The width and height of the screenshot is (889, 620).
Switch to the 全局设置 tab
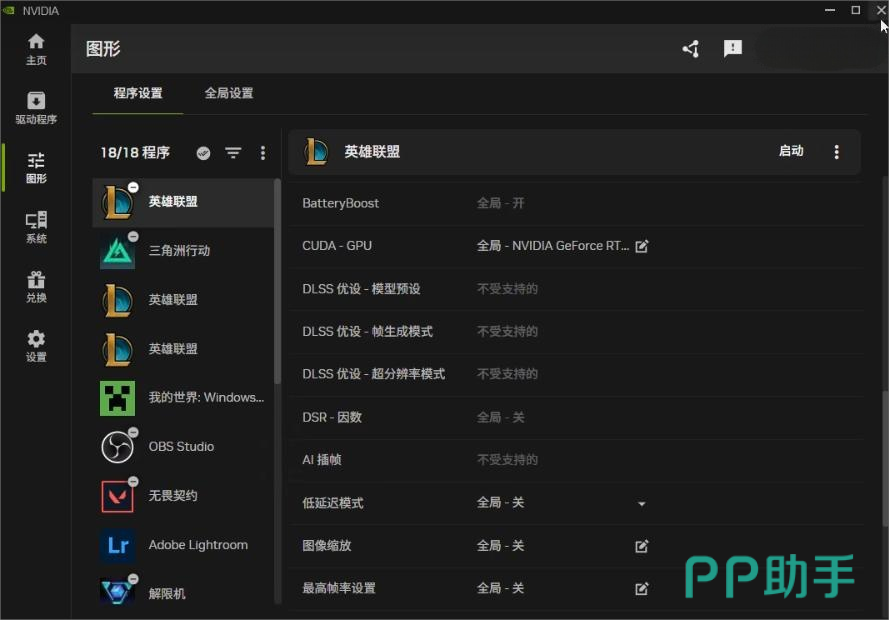point(229,93)
